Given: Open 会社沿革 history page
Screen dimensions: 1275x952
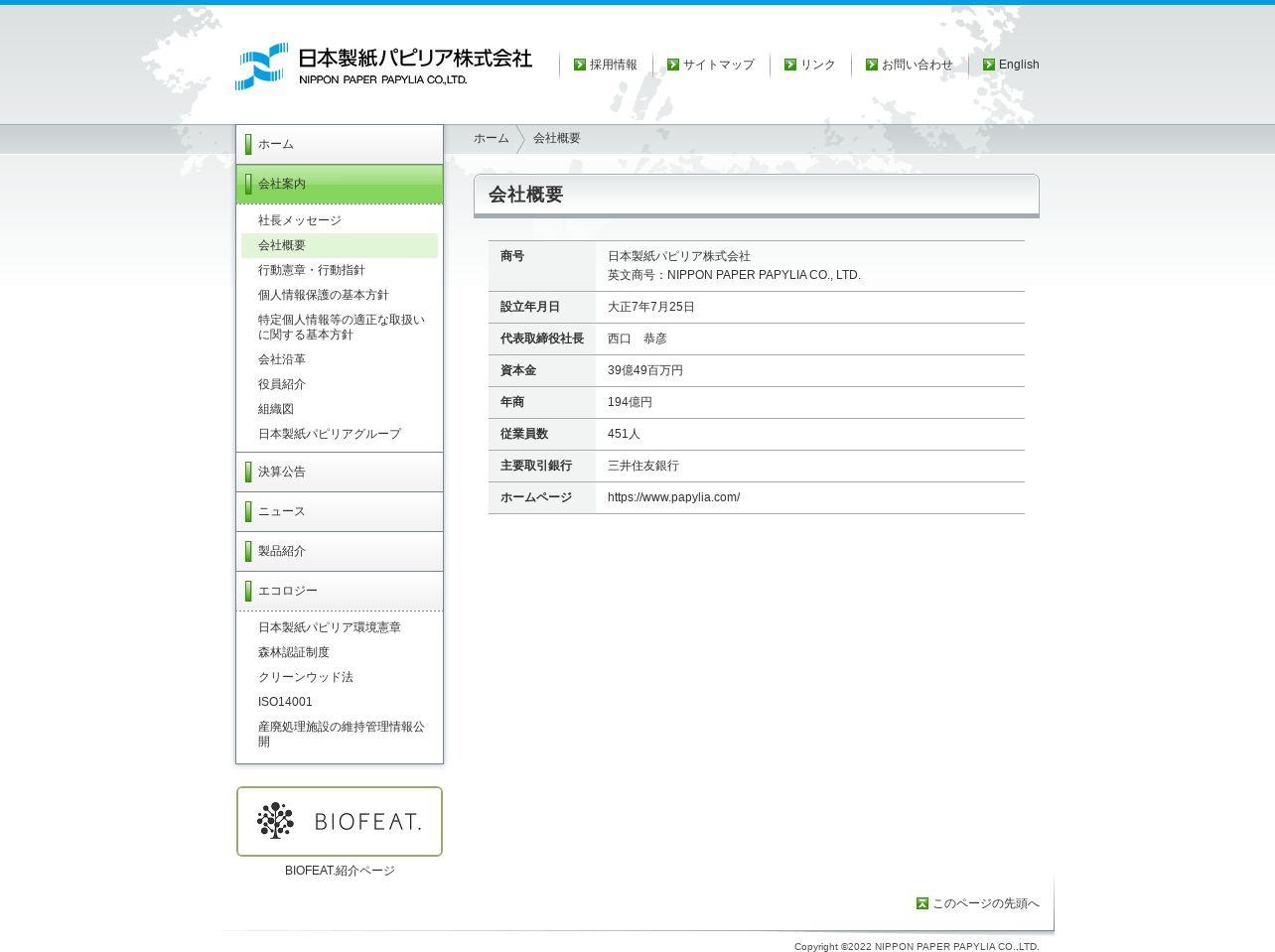Looking at the screenshot, I should click(282, 359).
